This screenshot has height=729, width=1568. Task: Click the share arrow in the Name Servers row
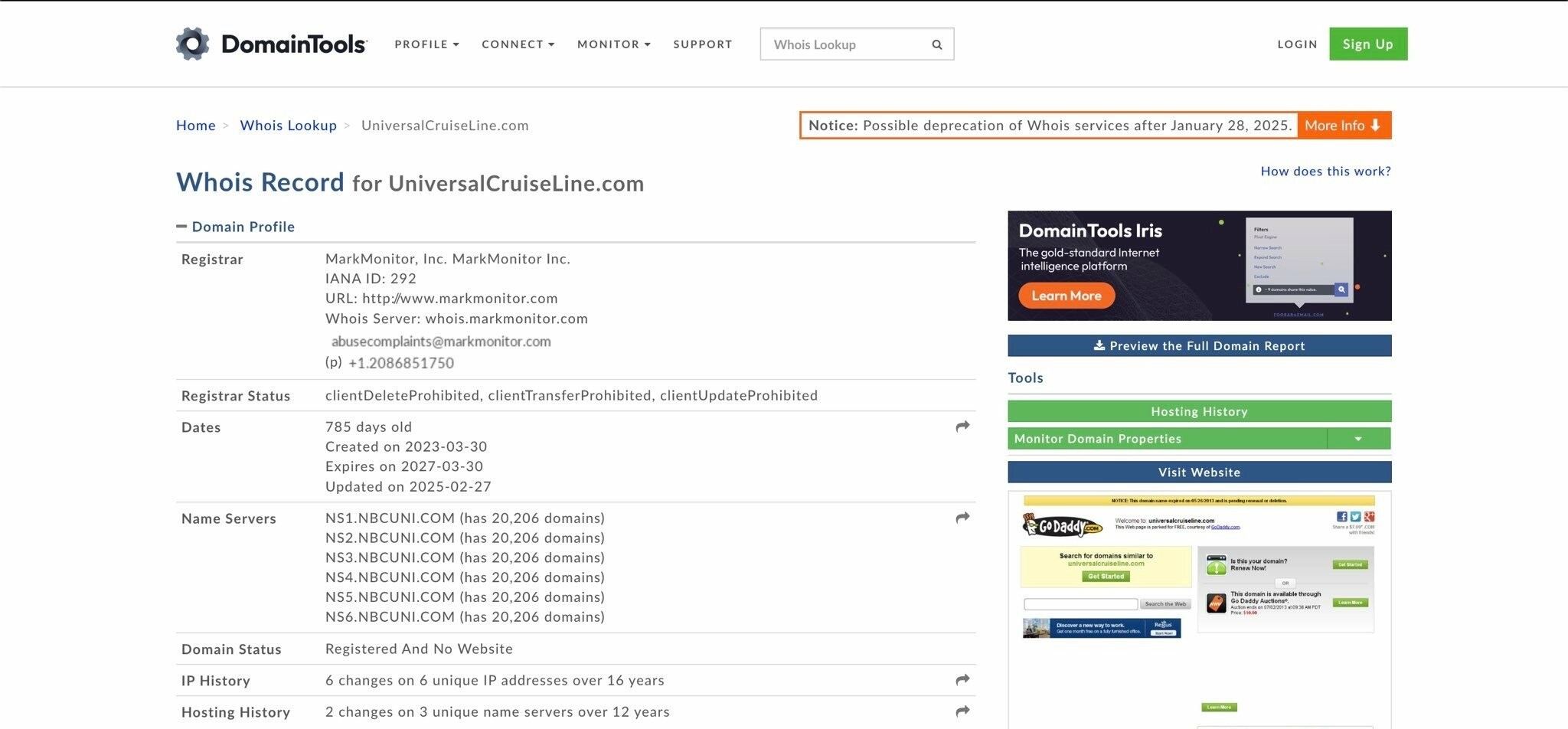click(x=962, y=518)
